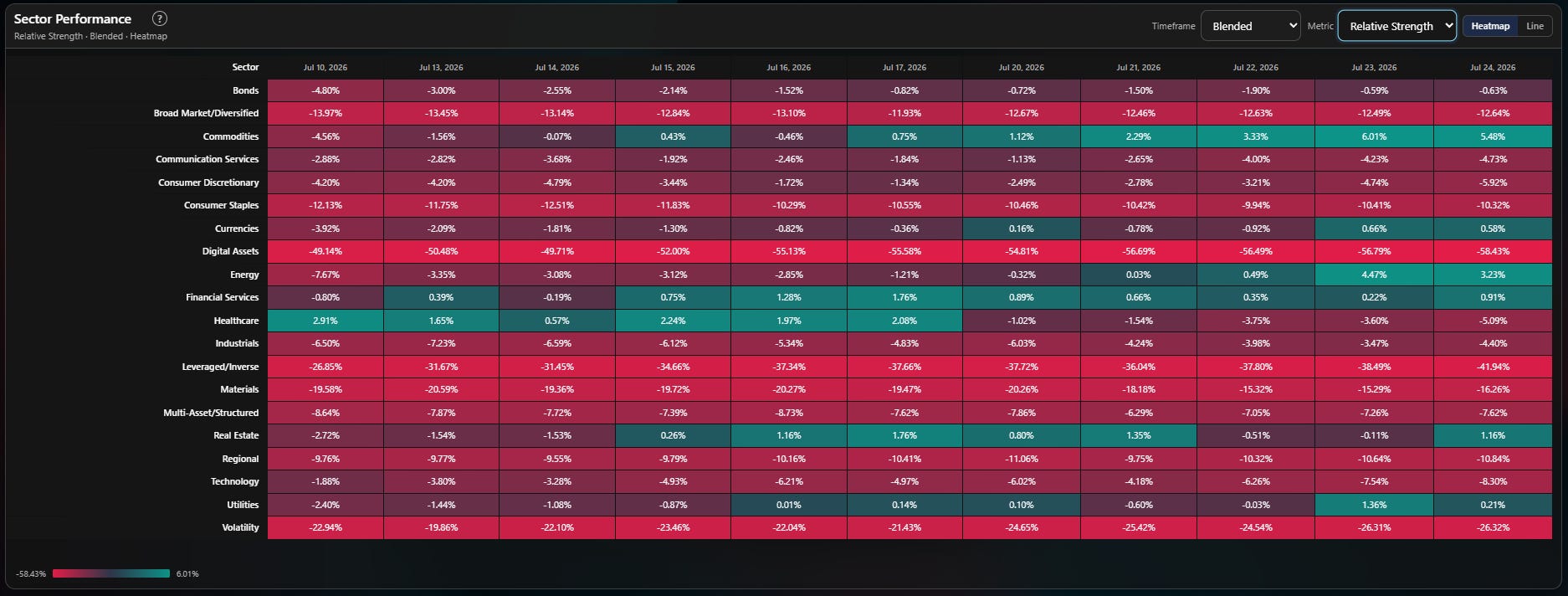
Task: Click the Digital Assets -58.43% cell
Action: (x=1493, y=251)
